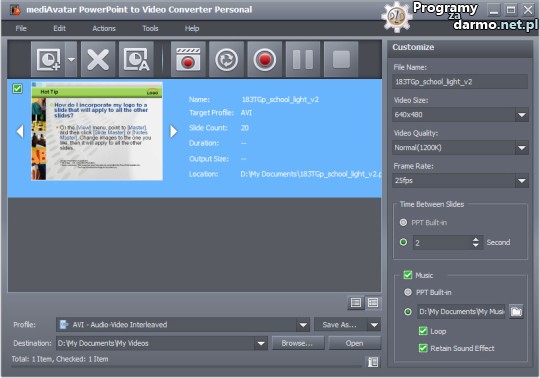Show previous slide with left arrow
Screen dimensions: 540x378
(20, 131)
